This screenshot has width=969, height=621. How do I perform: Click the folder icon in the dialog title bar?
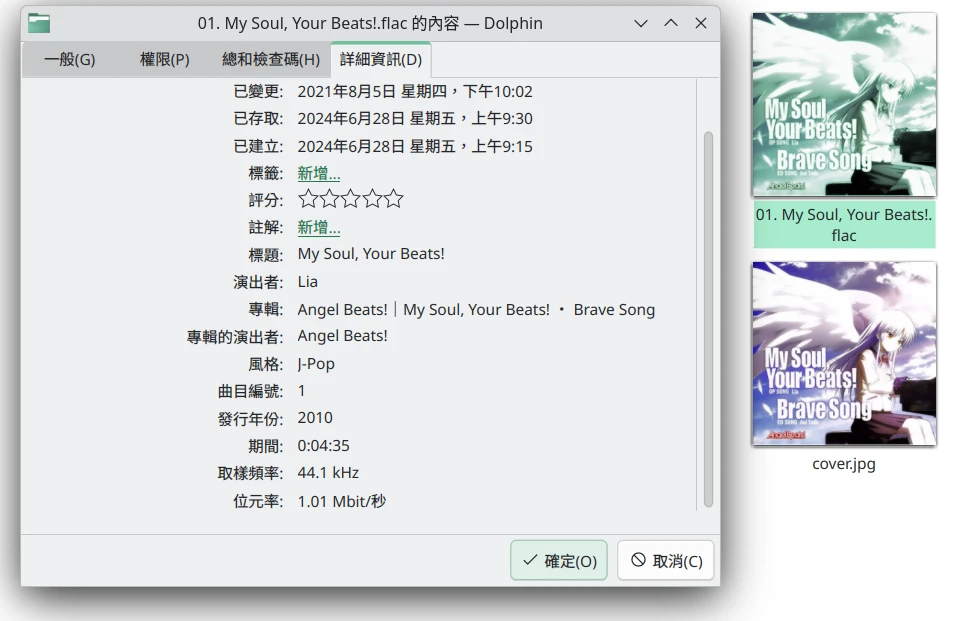(x=39, y=23)
